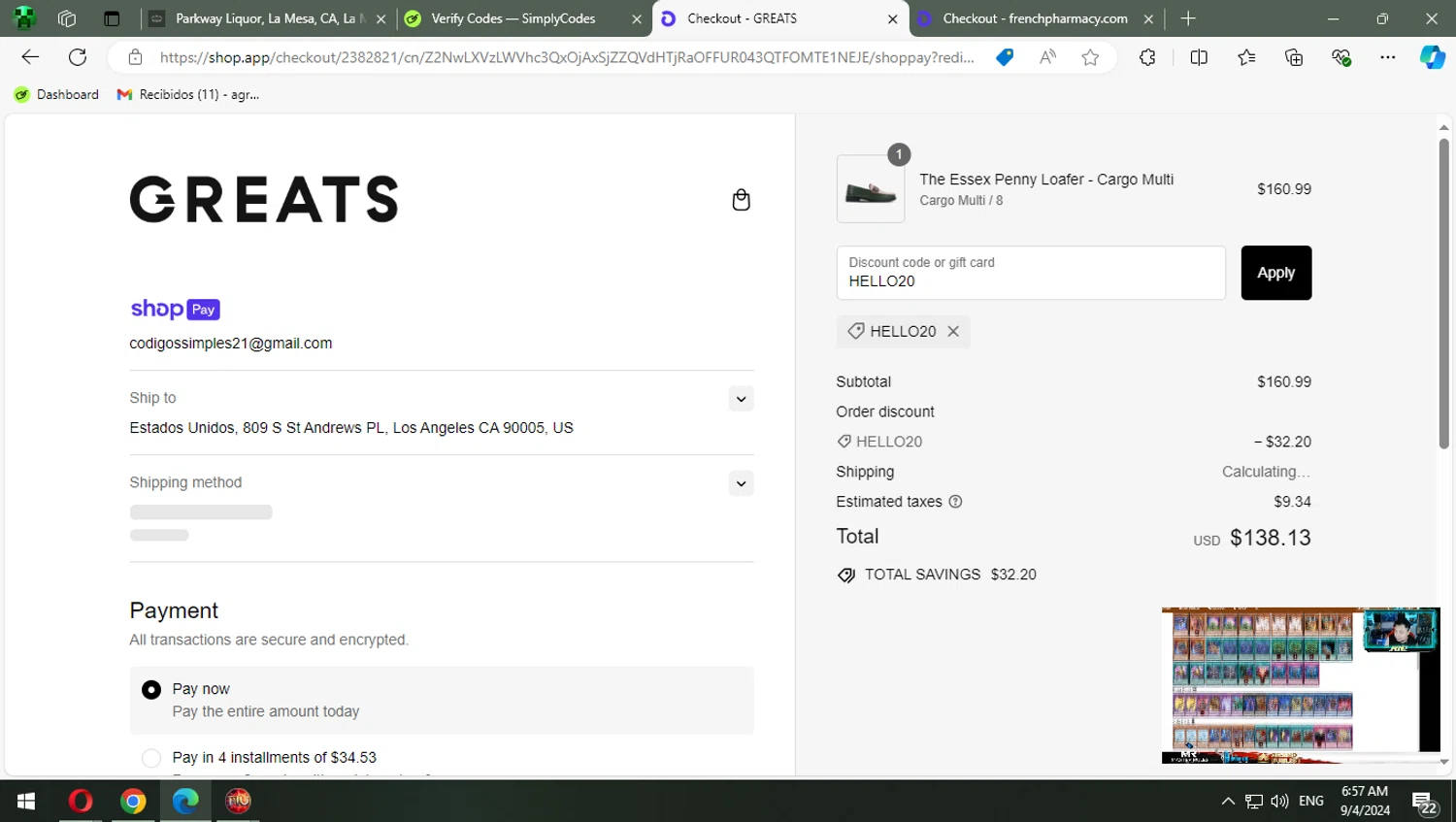
Task: Expand the Shipping method section
Action: [741, 483]
